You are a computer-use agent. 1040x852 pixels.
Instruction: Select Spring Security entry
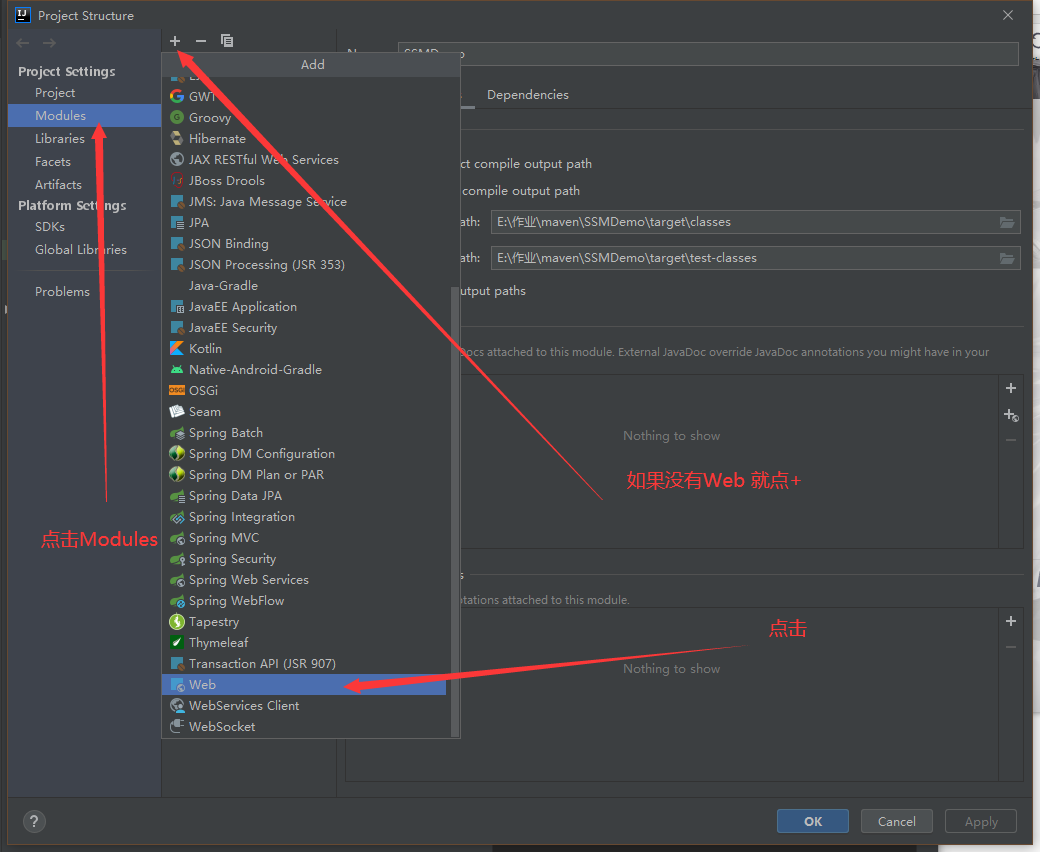(304, 558)
